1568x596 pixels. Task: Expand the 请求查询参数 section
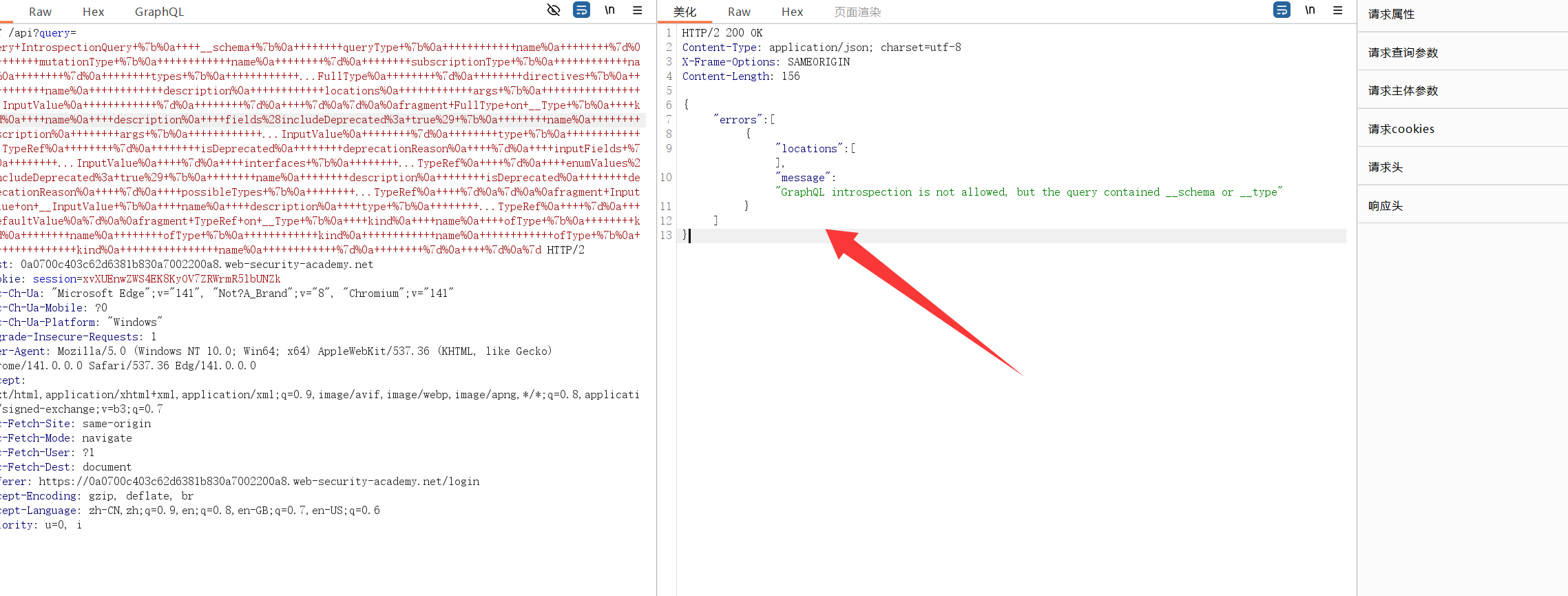point(1403,53)
